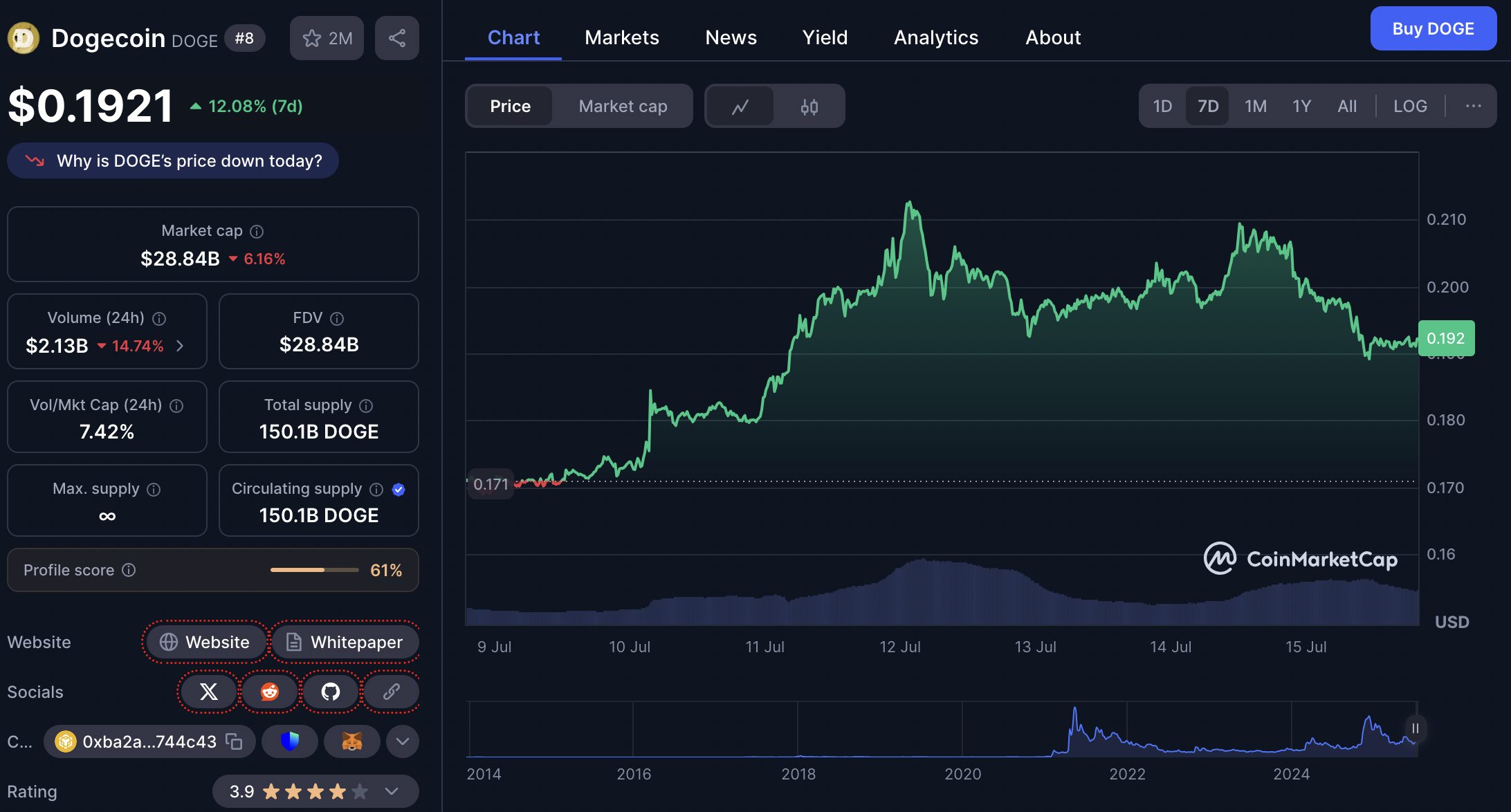Click the 12.08% (7d) change text
This screenshot has width=1511, height=812.
[255, 106]
